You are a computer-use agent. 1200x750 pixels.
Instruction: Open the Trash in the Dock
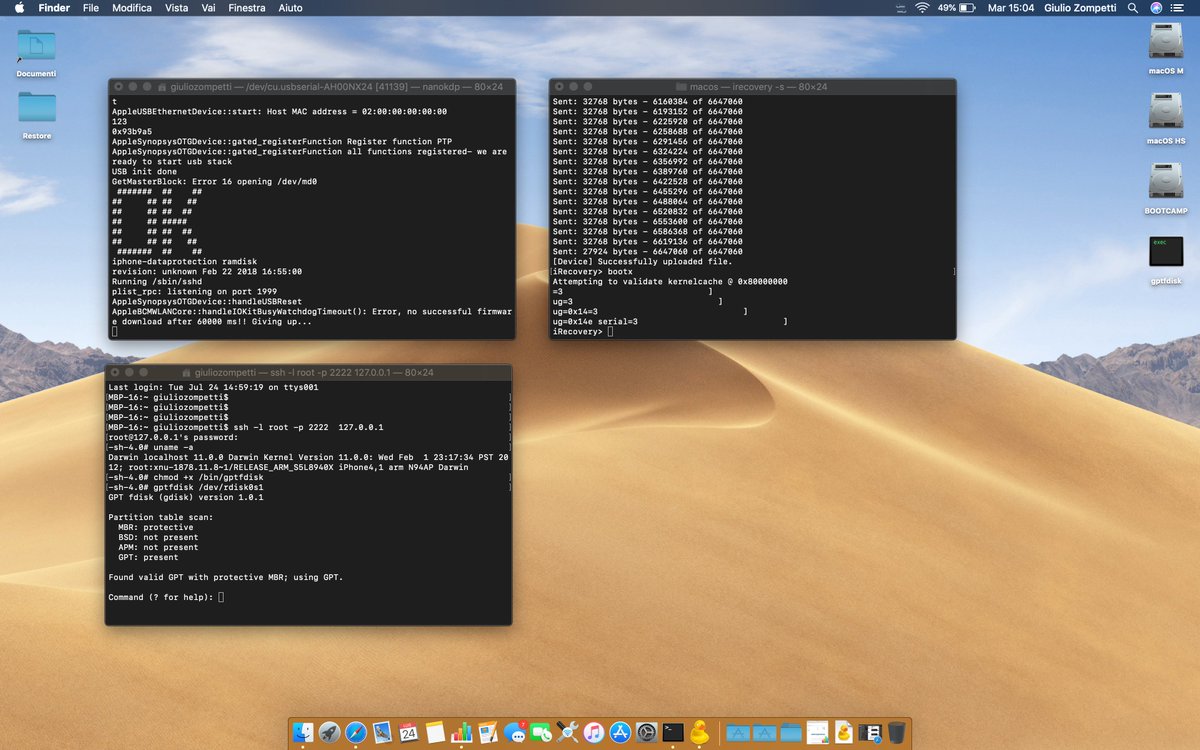point(896,733)
